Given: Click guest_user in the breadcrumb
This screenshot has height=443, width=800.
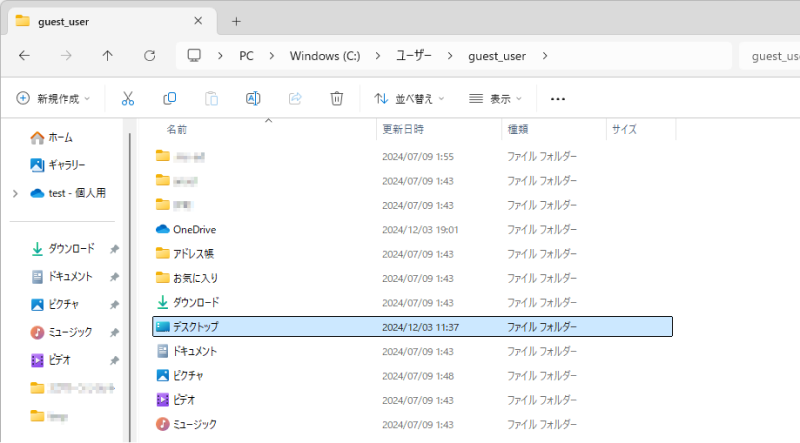Looking at the screenshot, I should (x=497, y=56).
